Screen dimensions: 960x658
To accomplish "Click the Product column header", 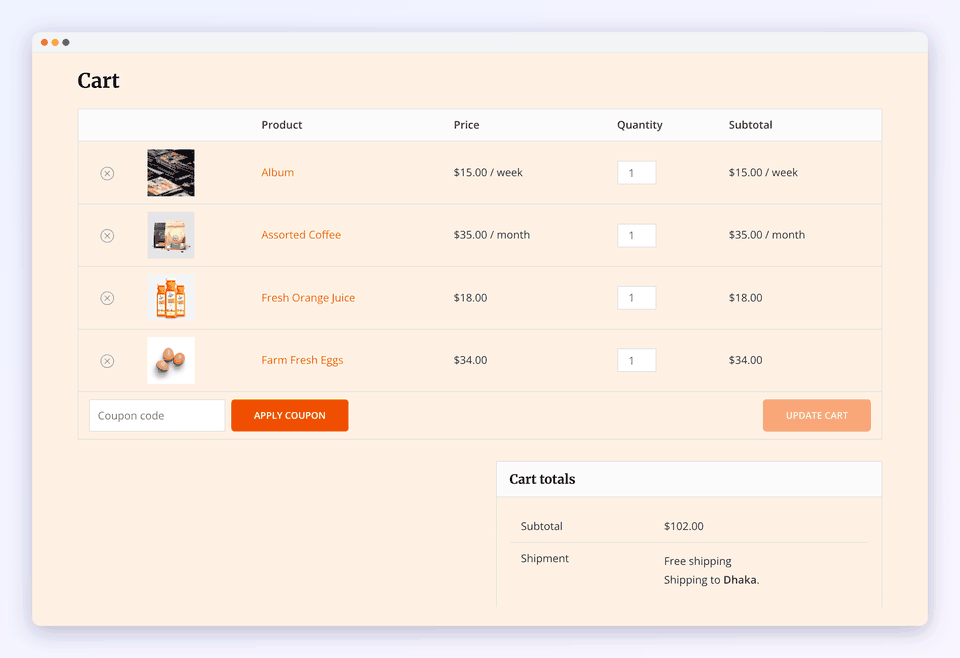I will [282, 125].
